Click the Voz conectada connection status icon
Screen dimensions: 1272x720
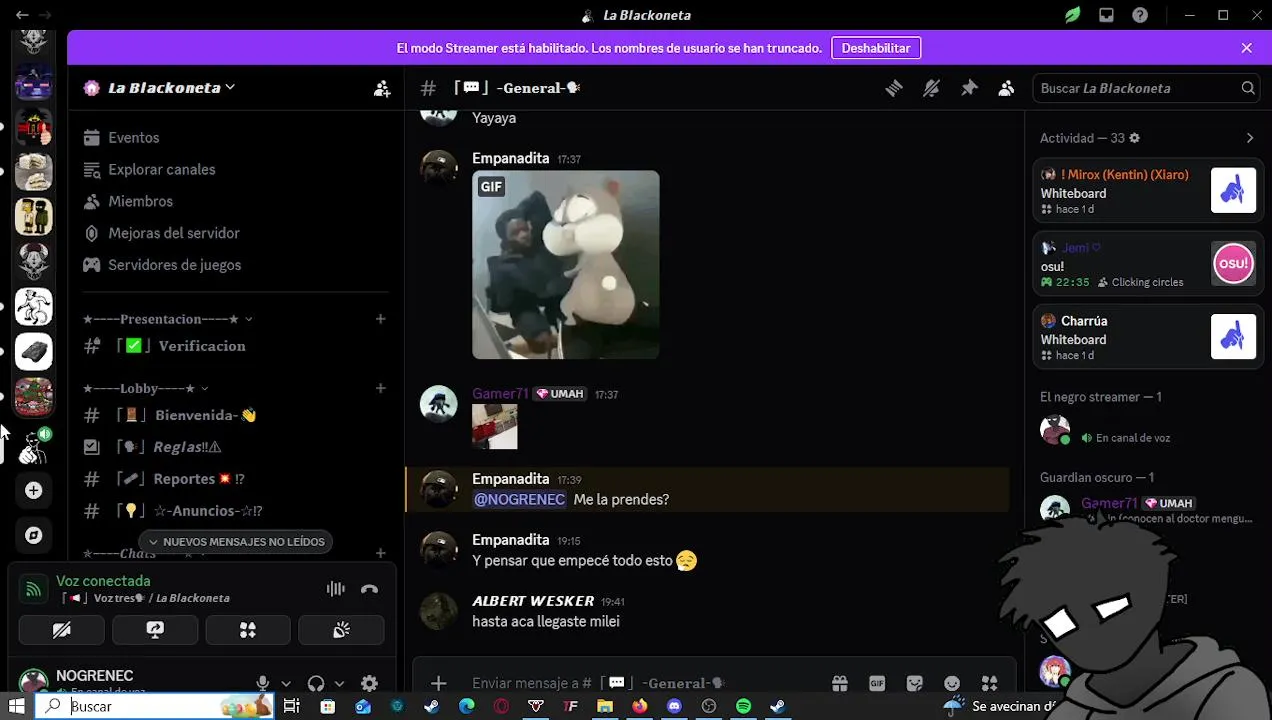pos(33,589)
